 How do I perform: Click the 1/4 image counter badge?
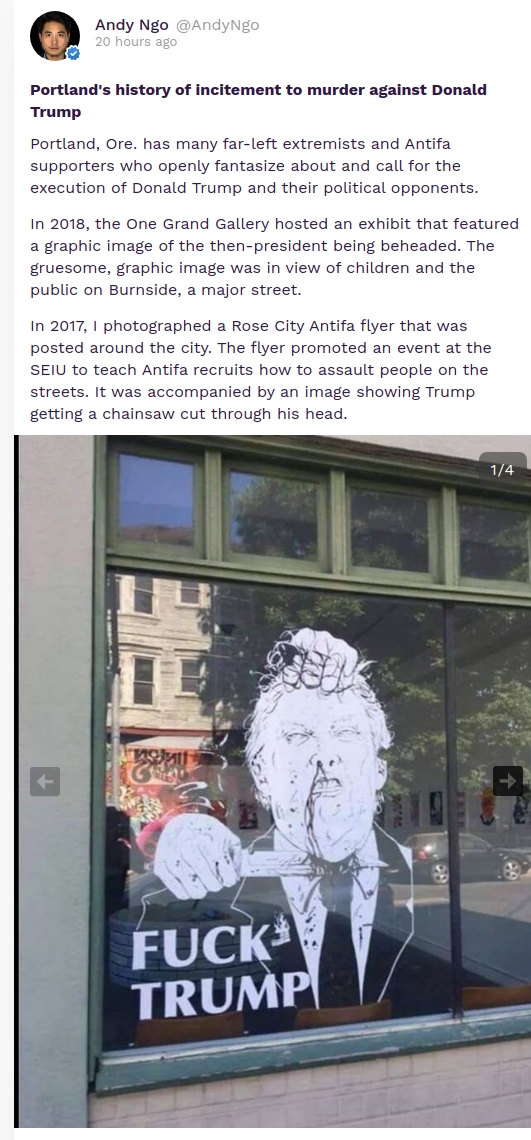point(502,470)
